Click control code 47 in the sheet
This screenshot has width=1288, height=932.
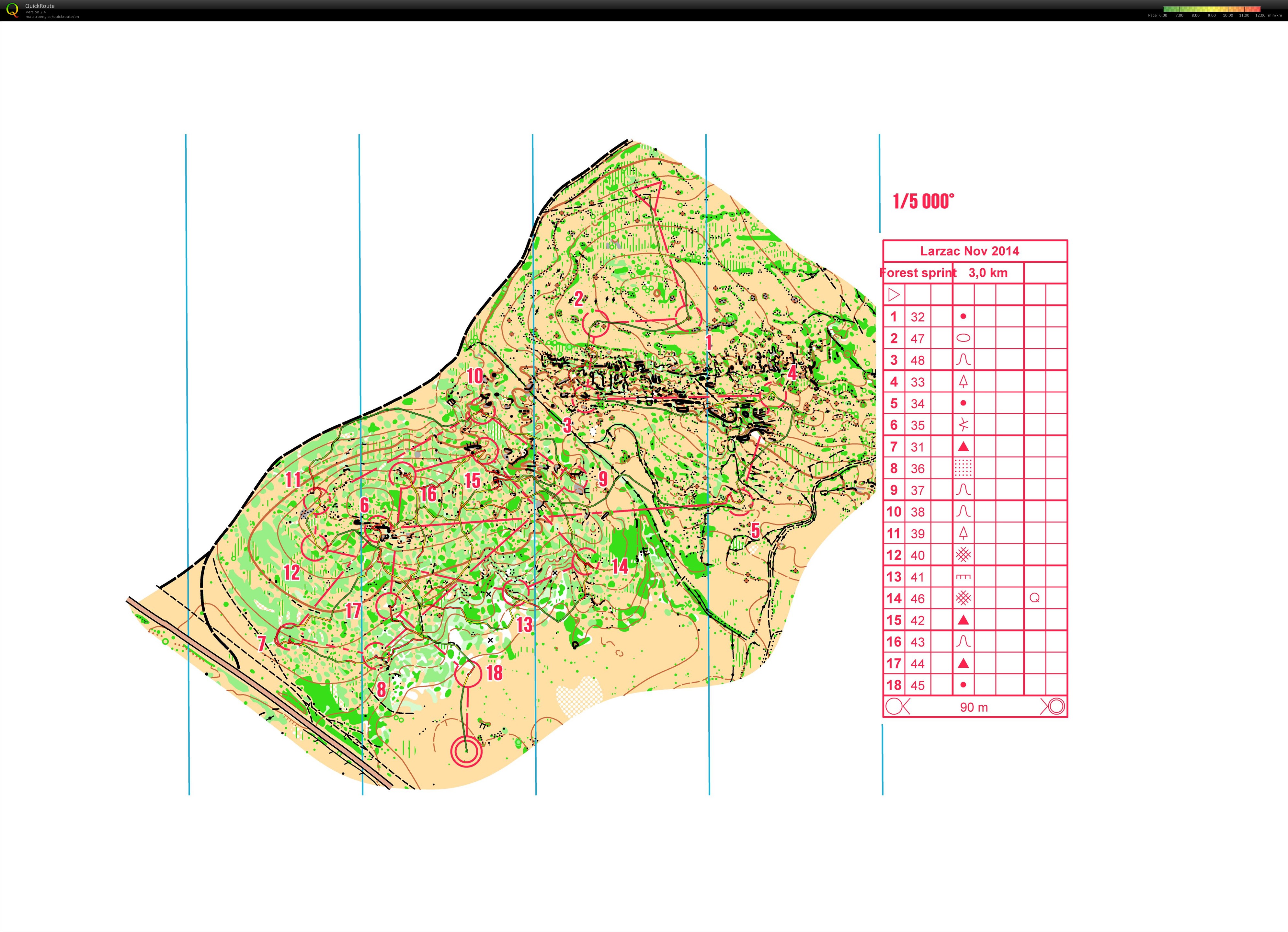(x=918, y=339)
